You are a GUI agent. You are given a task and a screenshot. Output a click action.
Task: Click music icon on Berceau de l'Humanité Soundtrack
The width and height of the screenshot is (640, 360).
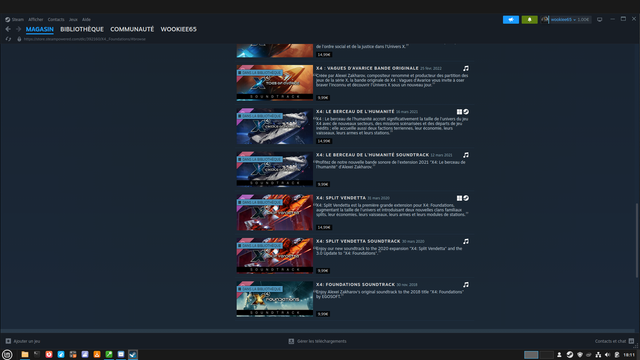coord(466,155)
